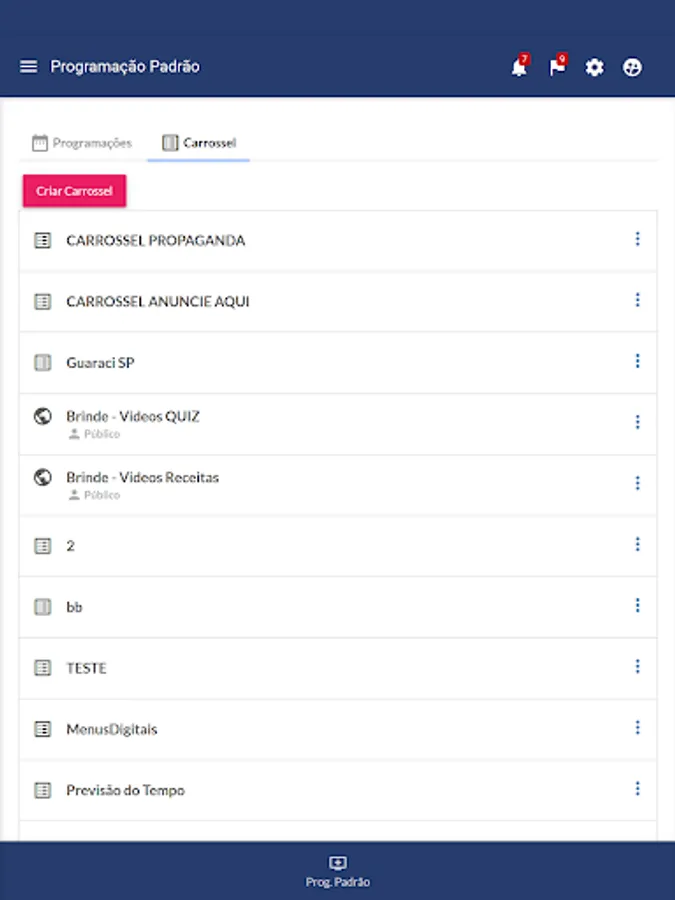
Task: Open the MenusDigitais carousel item
Action: point(111,729)
